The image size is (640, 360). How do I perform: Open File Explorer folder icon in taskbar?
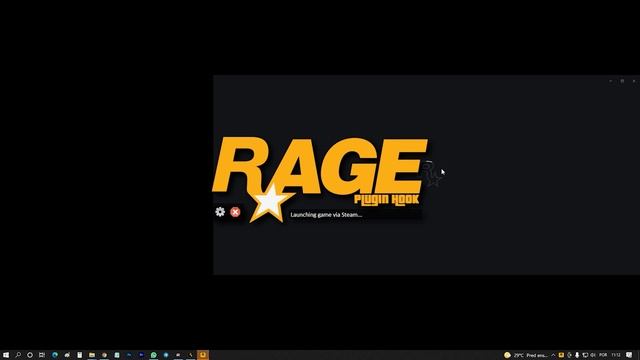coord(92,355)
